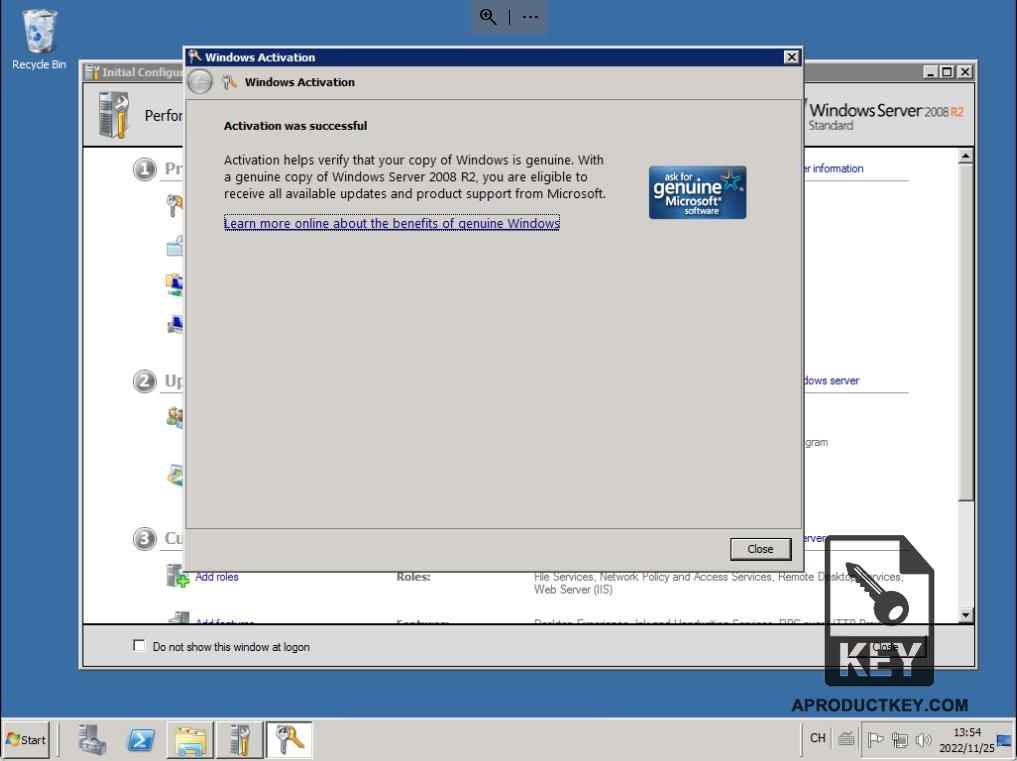Select the Windows Activation taskbar button
Screen dimensions: 1017x761
pyautogui.click(x=289, y=740)
